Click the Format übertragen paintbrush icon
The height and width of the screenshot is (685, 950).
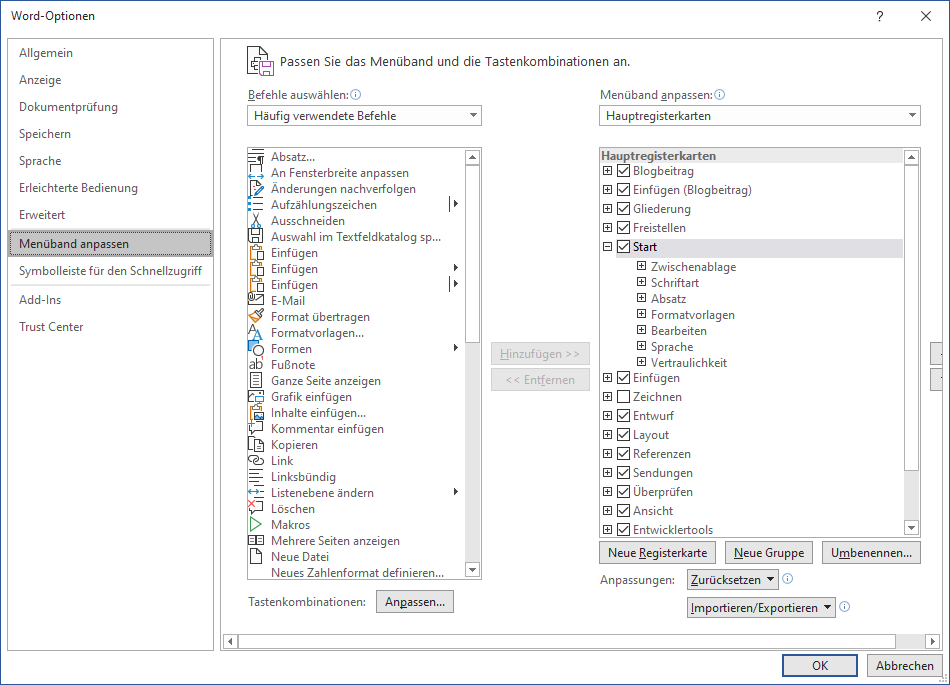(256, 317)
